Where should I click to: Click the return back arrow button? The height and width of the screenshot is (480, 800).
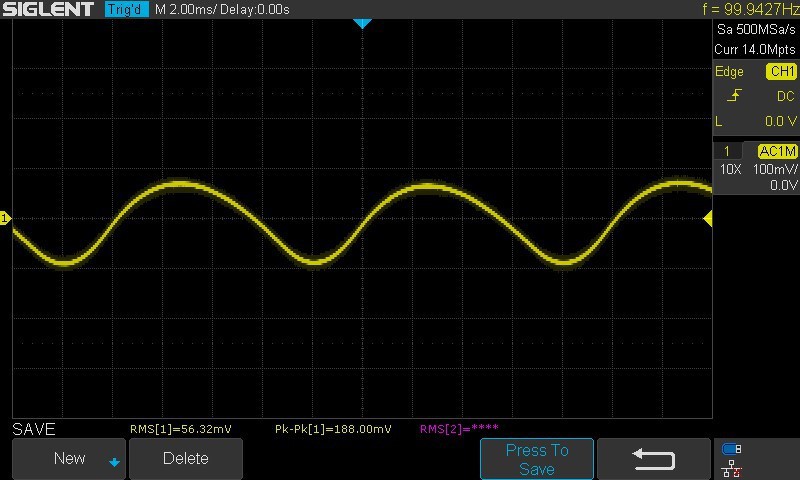pos(654,459)
